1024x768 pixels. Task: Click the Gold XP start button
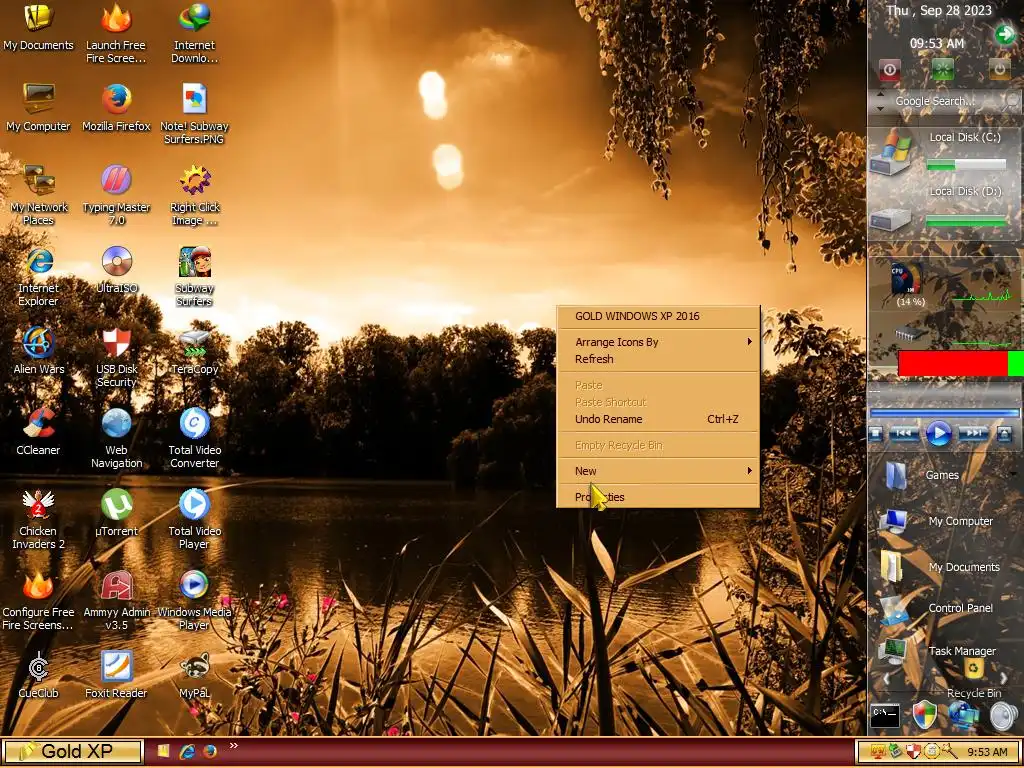click(x=72, y=752)
